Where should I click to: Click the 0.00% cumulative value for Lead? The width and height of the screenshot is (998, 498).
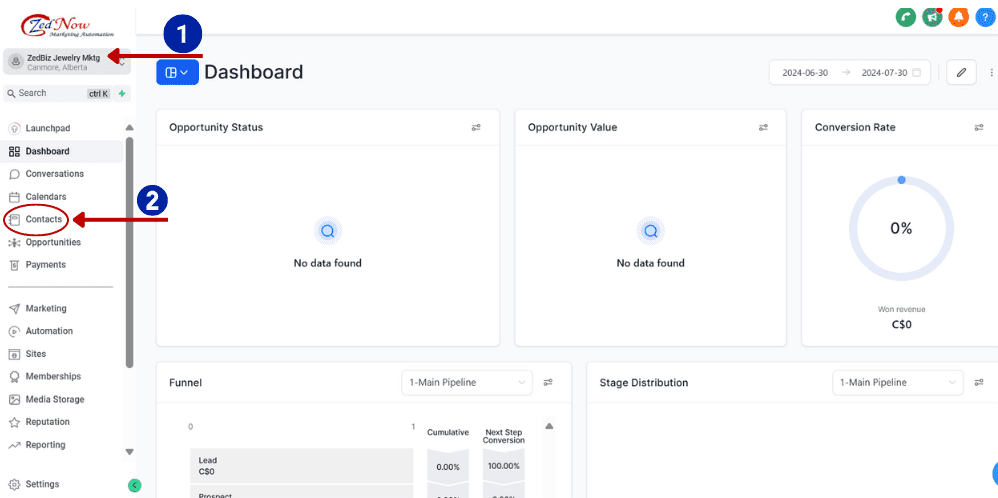click(448, 467)
